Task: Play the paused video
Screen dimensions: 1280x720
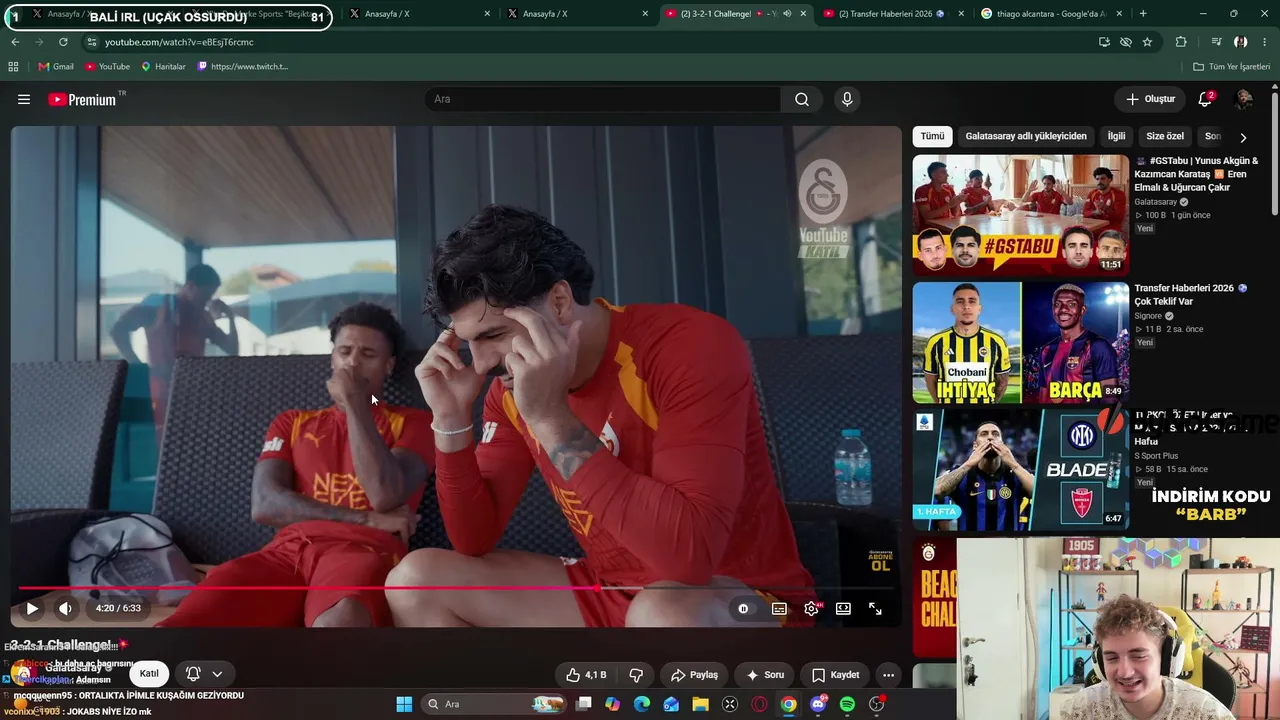Action: [x=32, y=608]
